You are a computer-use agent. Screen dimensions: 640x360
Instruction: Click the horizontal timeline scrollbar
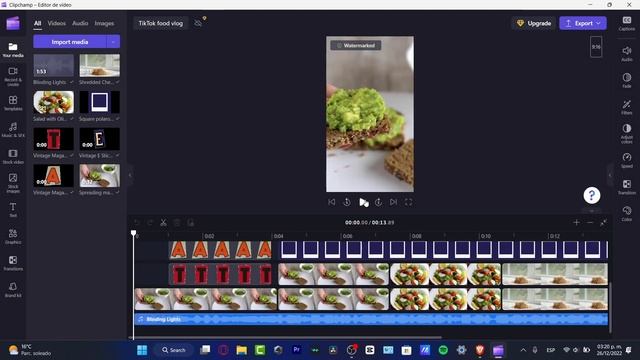(286, 338)
